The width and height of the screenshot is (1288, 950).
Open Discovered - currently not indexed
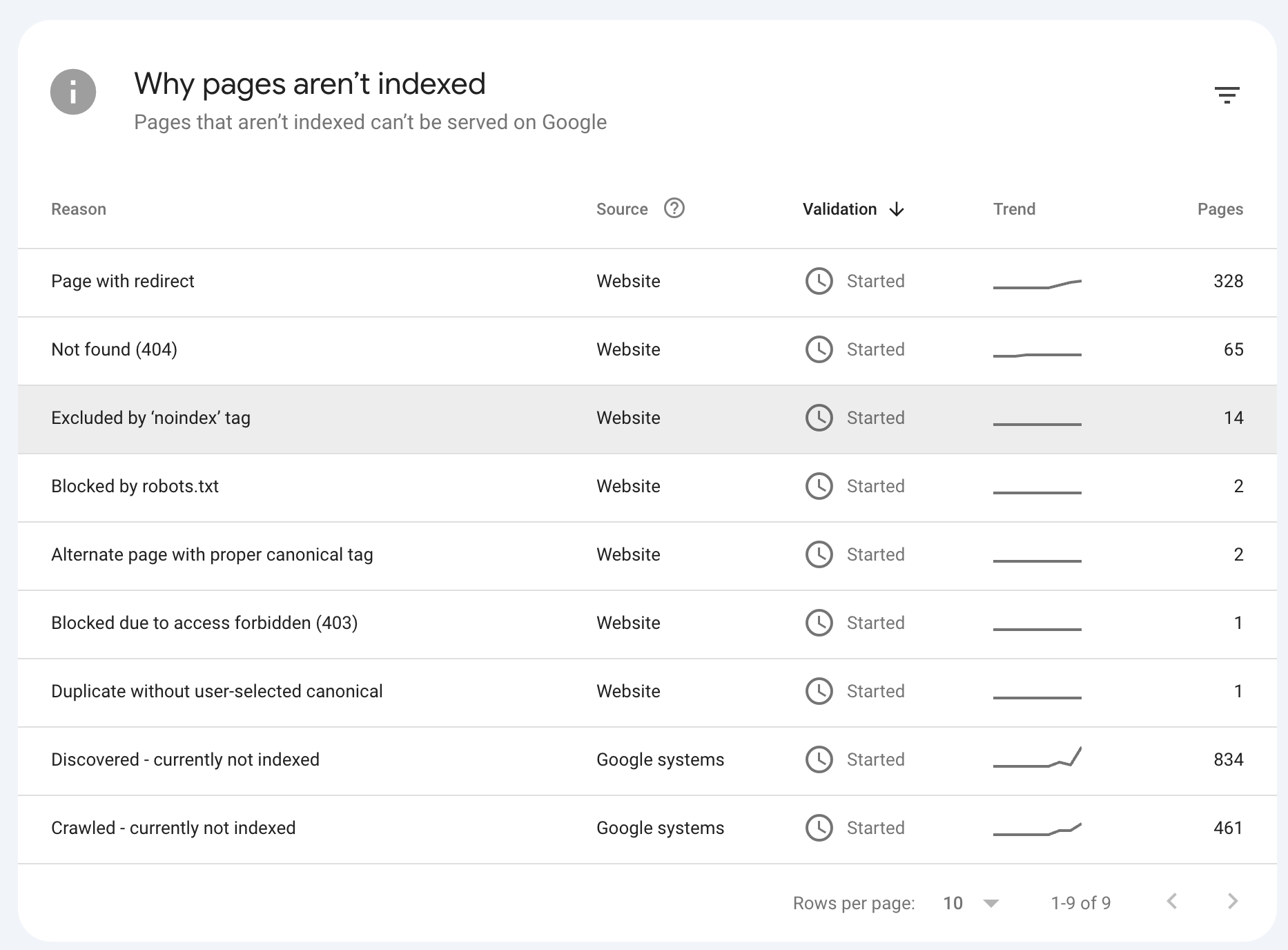(185, 759)
